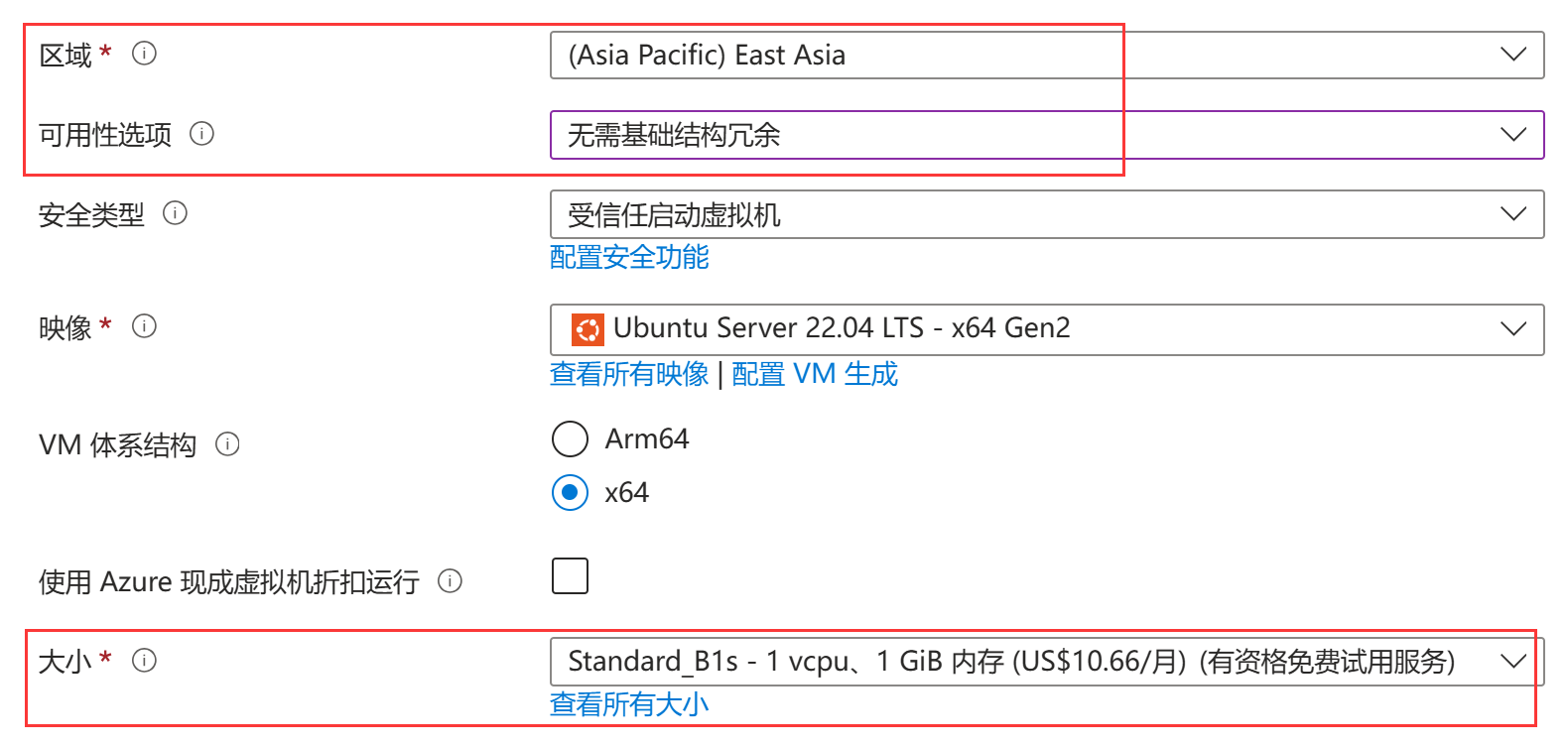
Task: Expand the 可用性选项 dropdown
Action: (x=1046, y=135)
